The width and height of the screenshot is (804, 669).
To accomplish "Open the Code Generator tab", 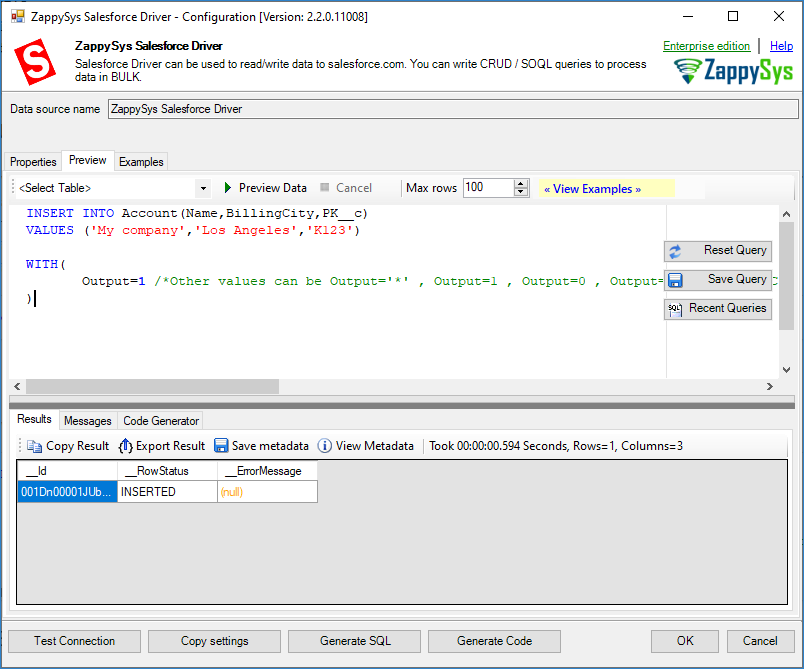I will [x=161, y=421].
